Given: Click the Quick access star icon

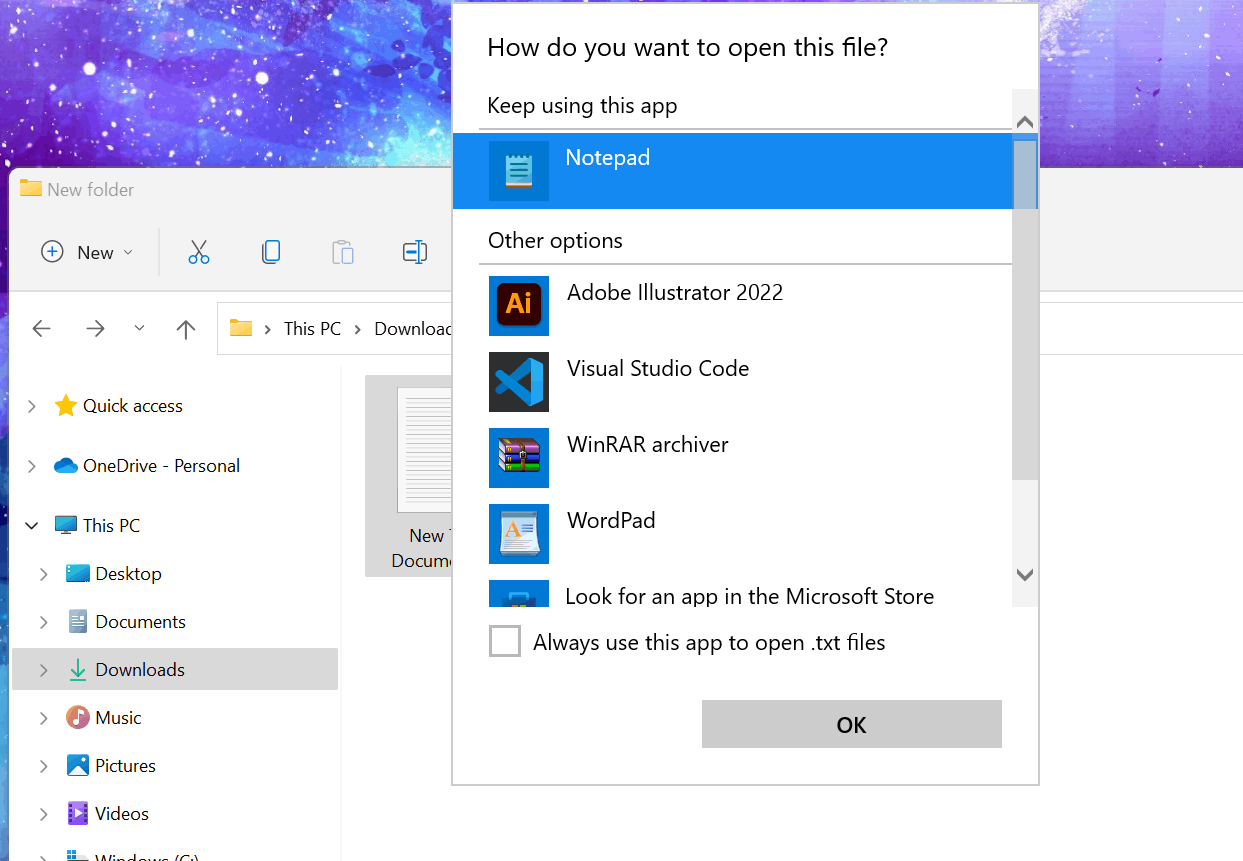Looking at the screenshot, I should (x=65, y=405).
